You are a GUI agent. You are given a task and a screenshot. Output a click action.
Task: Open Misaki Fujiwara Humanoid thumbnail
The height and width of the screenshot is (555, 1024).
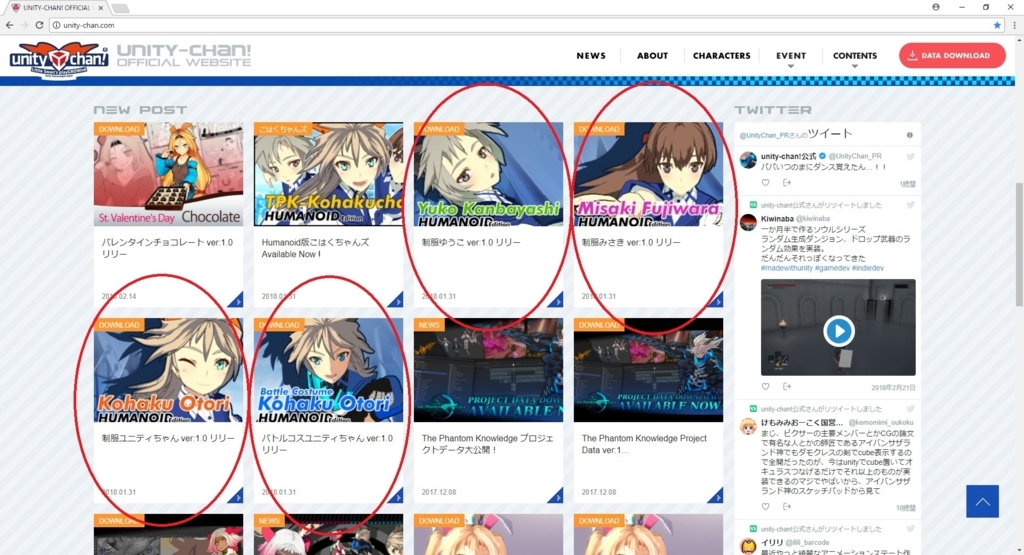click(648, 174)
